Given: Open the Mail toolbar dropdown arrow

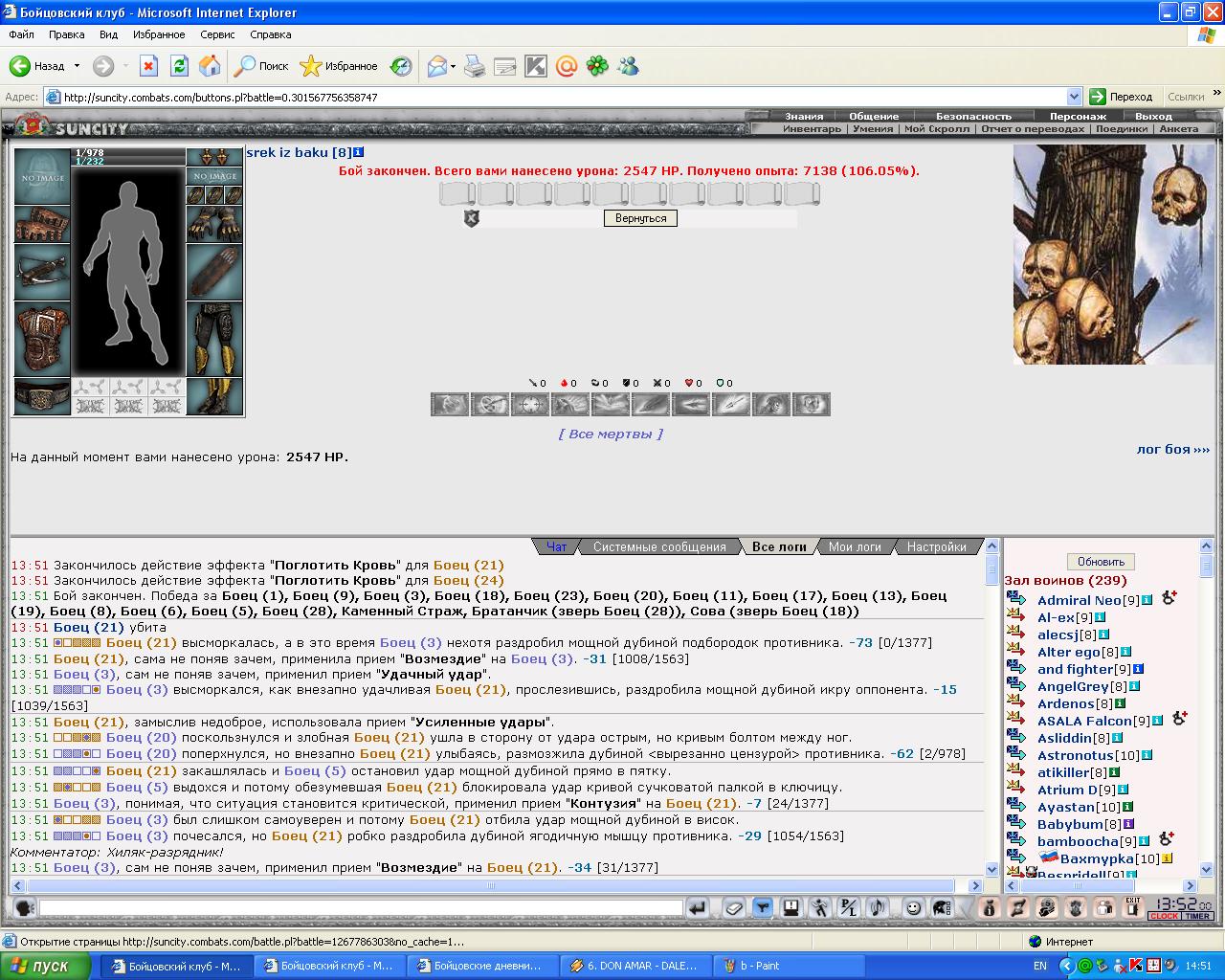Looking at the screenshot, I should click(x=454, y=66).
